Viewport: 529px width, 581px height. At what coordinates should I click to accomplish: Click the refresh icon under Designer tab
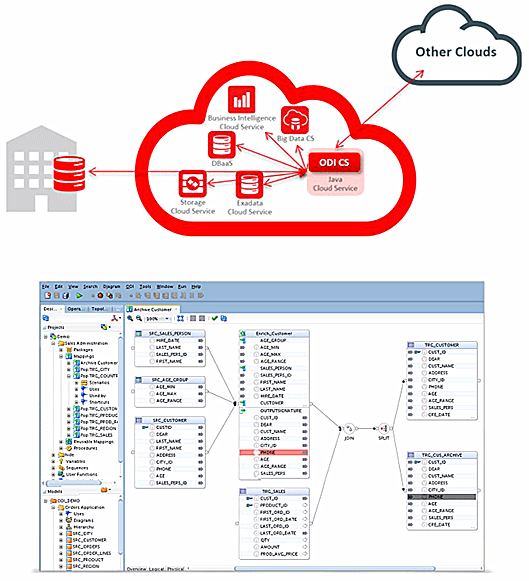click(x=46, y=318)
